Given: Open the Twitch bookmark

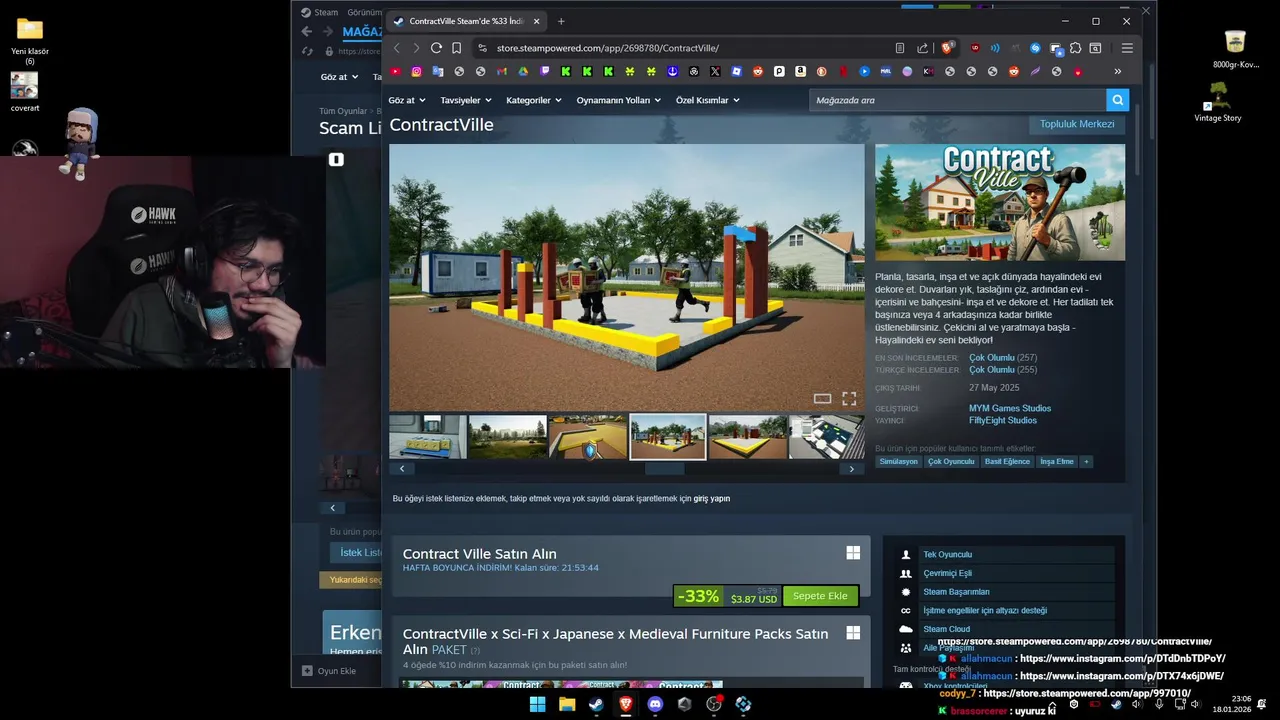Looking at the screenshot, I should point(545,71).
